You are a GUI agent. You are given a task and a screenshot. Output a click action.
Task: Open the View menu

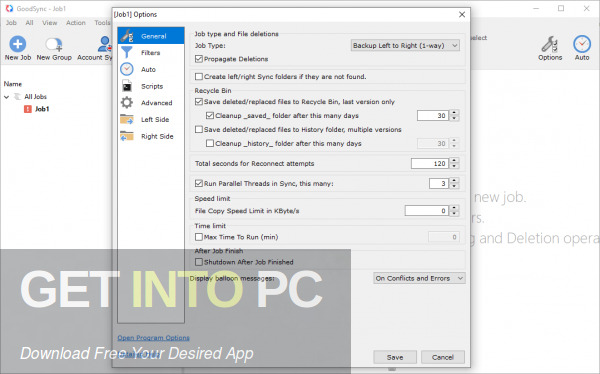click(x=50, y=23)
